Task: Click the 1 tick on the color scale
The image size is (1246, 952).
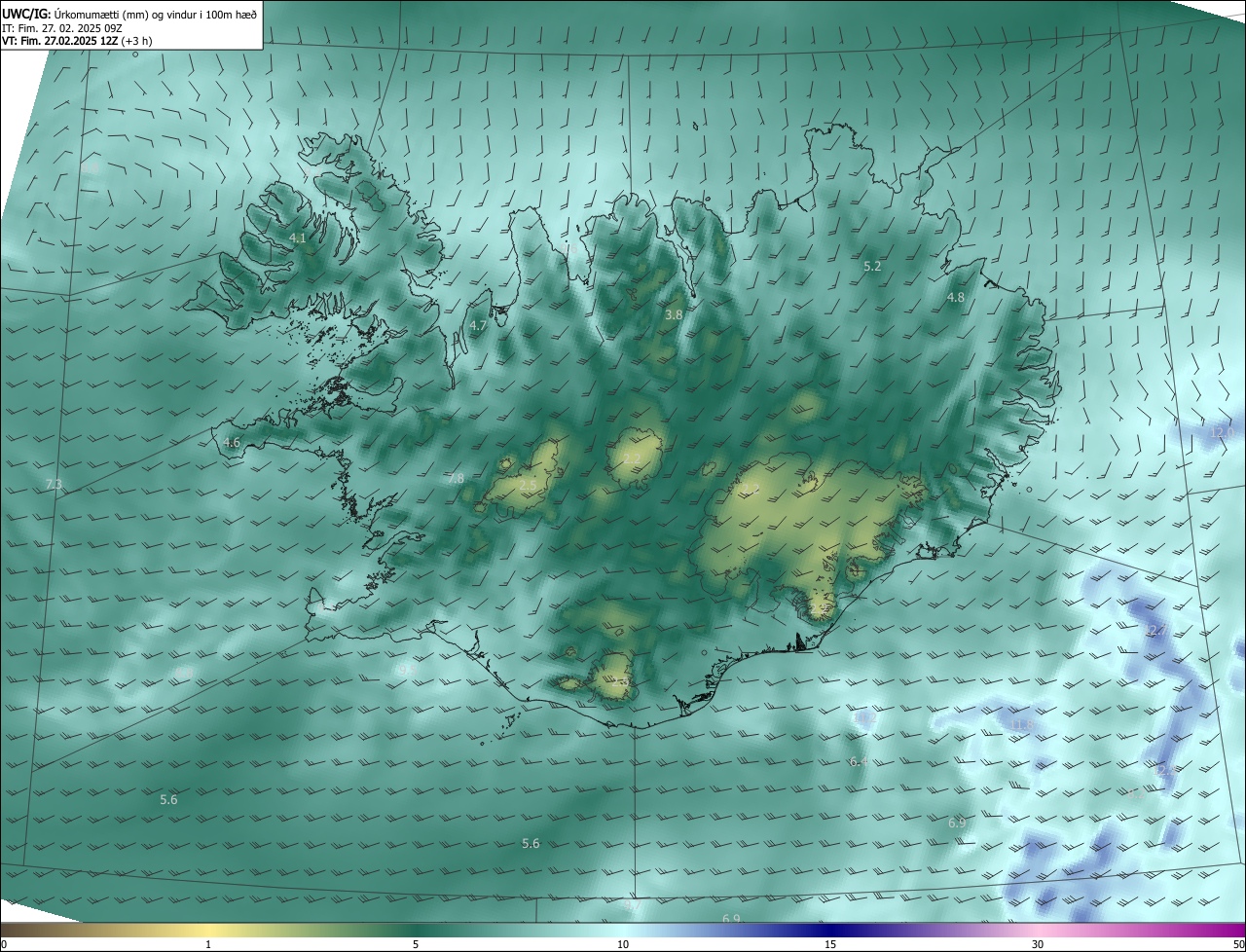Action: (x=208, y=944)
